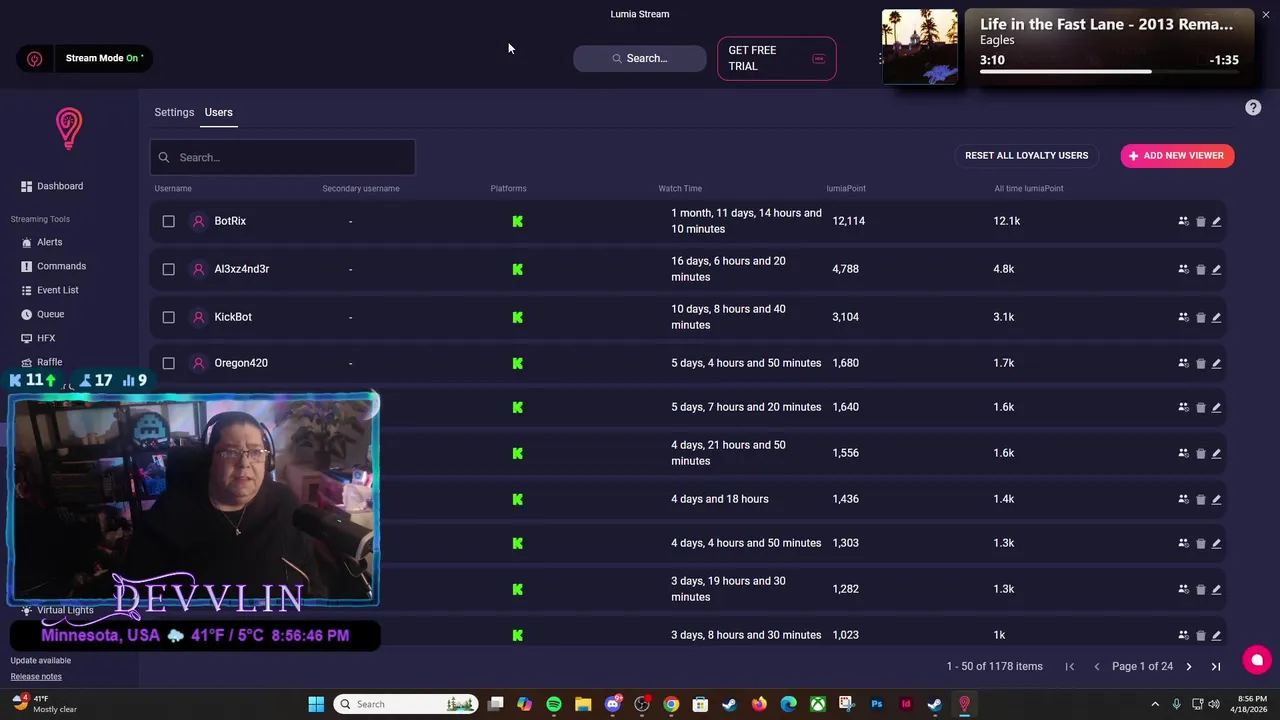The width and height of the screenshot is (1280, 720).
Task: Delete the BotRix user with trash icon
Action: (x=1200, y=221)
